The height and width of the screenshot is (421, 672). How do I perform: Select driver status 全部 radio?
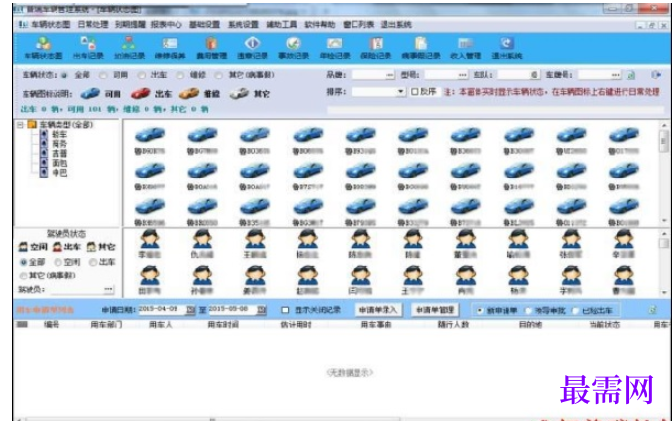point(24,262)
